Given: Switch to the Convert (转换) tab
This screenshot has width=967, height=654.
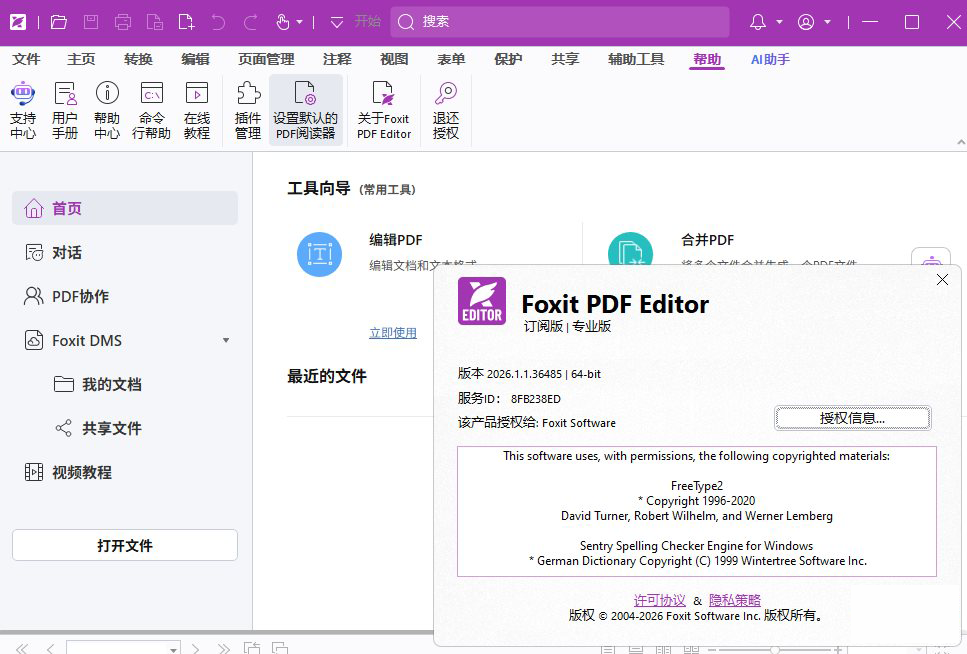Looking at the screenshot, I should pyautogui.click(x=138, y=59).
